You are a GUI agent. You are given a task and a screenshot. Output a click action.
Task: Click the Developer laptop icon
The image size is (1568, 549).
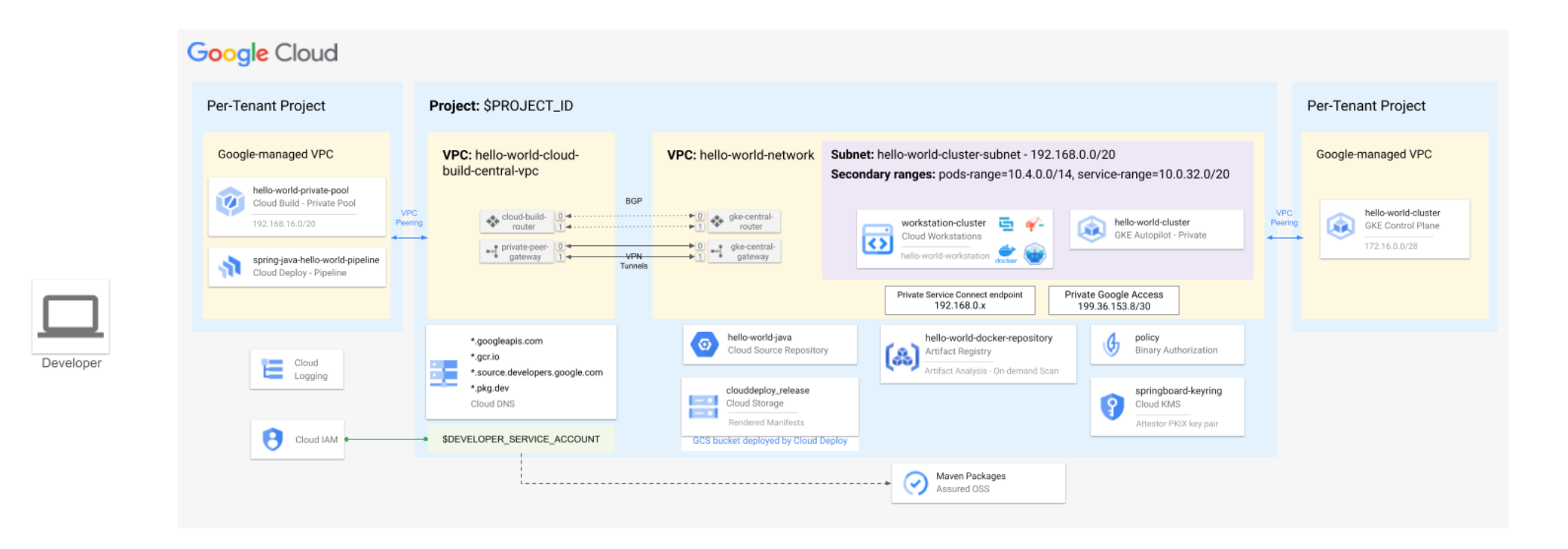click(71, 316)
